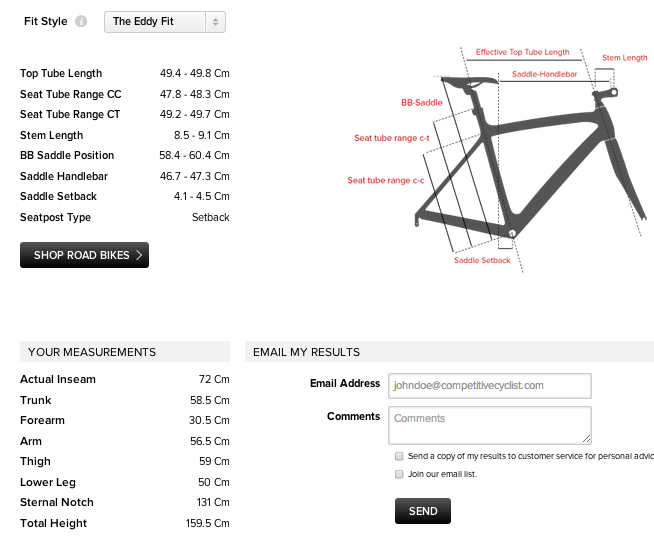Click the bike frame diagram image
The image size is (654, 539).
tap(520, 160)
